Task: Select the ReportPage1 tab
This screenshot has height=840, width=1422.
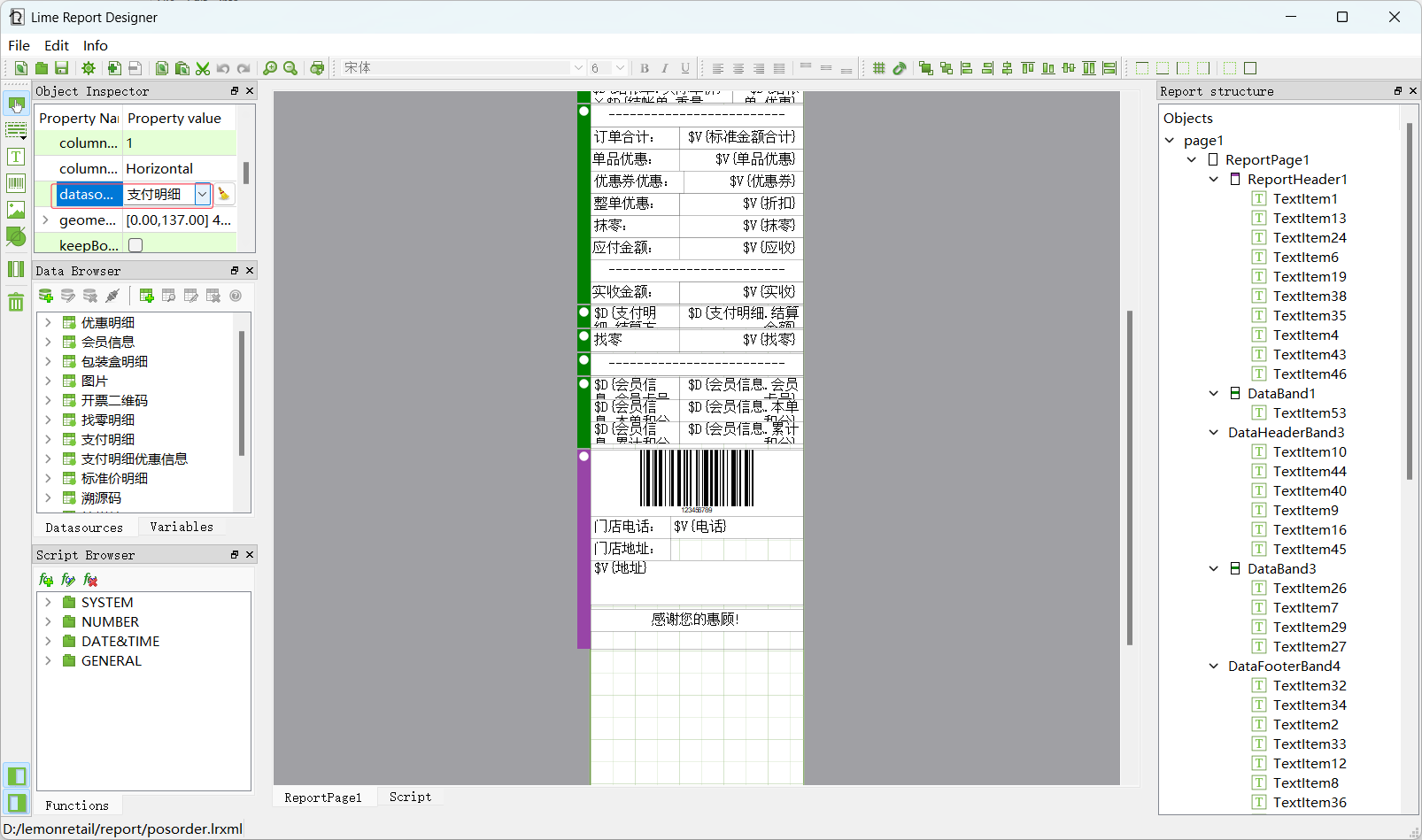Action: coord(323,798)
